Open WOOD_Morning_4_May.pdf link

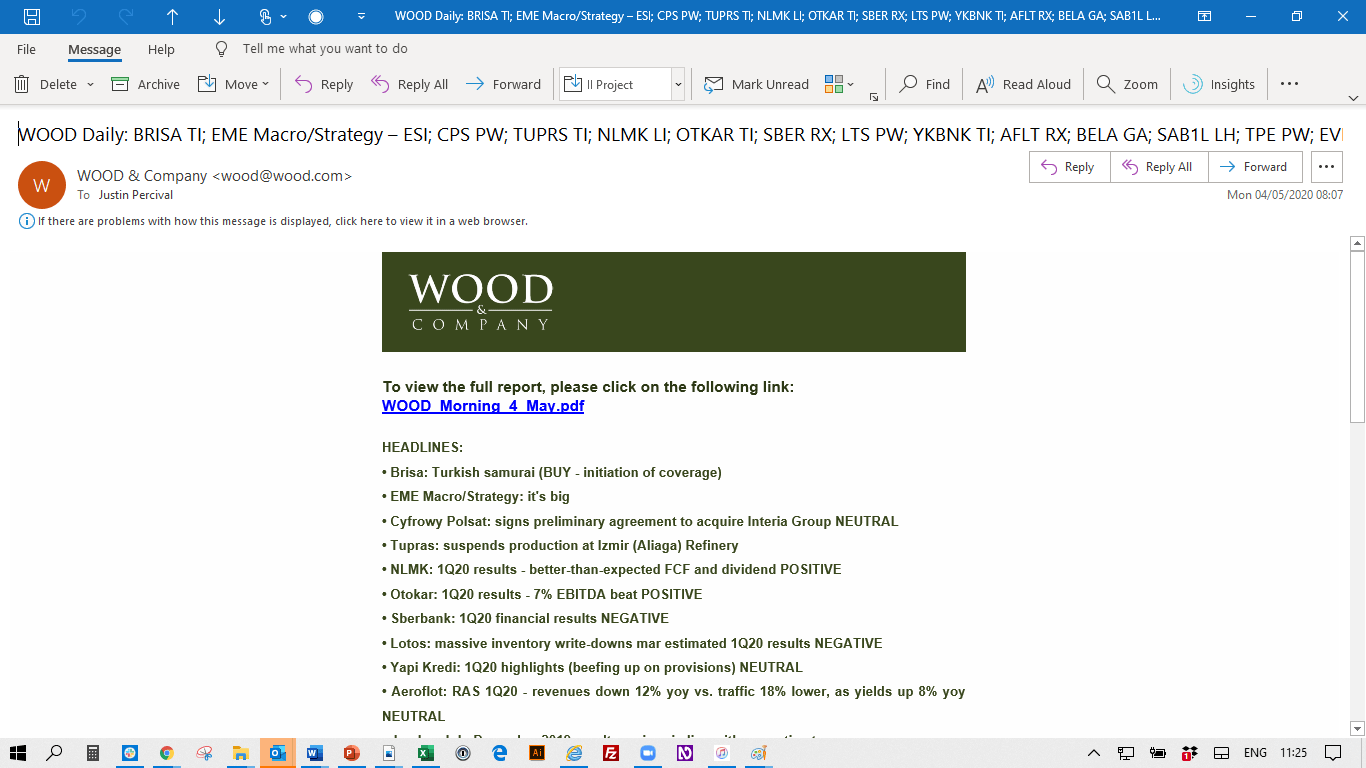tap(483, 406)
